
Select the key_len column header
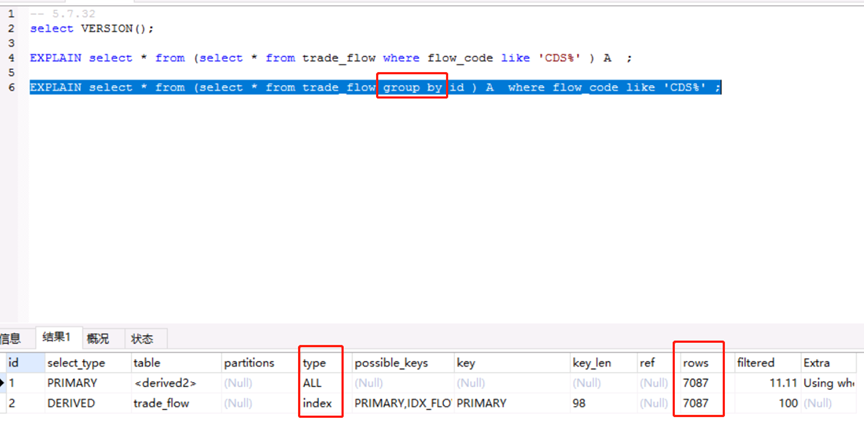[x=603, y=363]
